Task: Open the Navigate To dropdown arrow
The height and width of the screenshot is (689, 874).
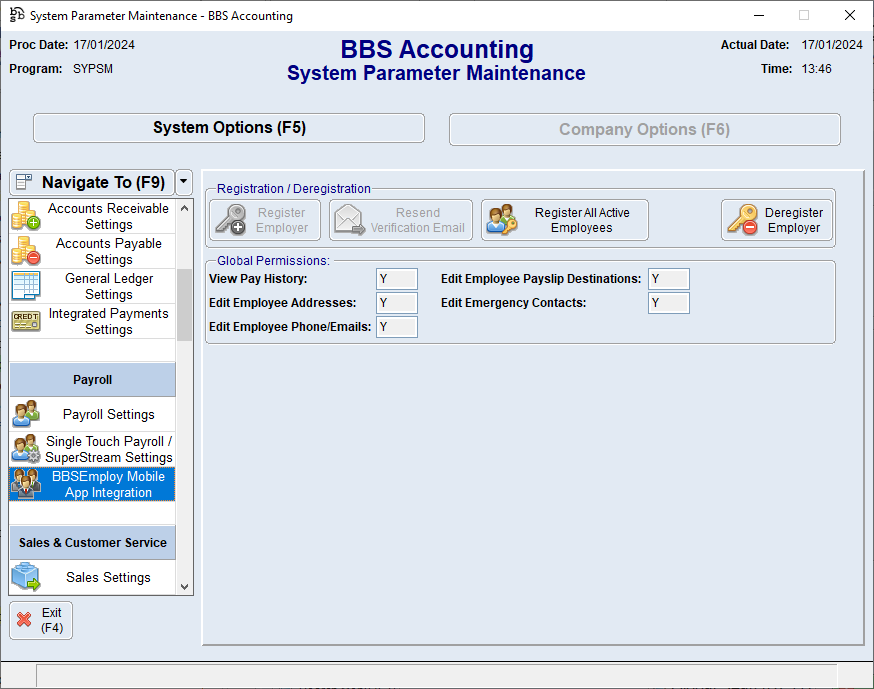Action: point(184,182)
